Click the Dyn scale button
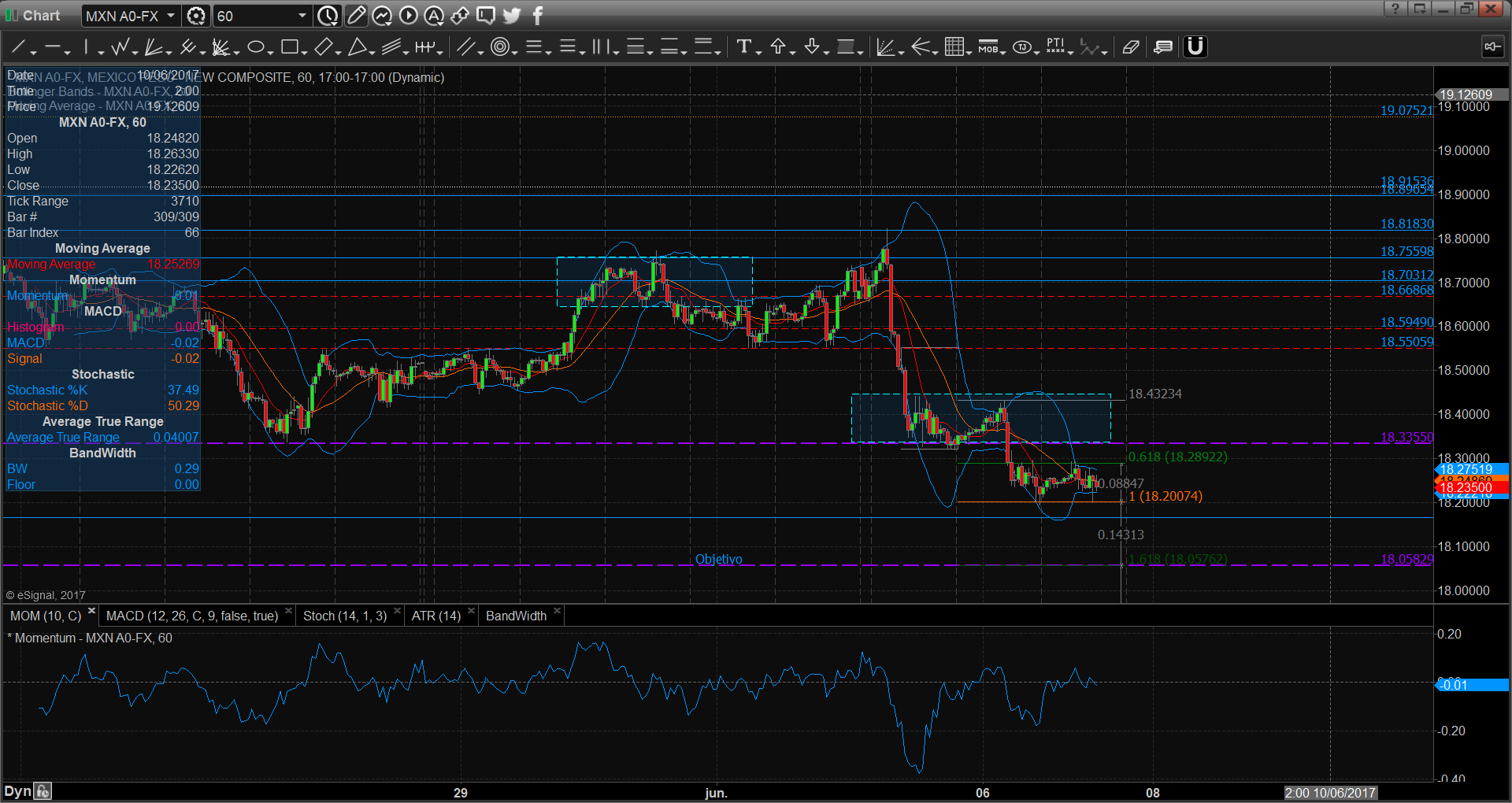 [17, 791]
